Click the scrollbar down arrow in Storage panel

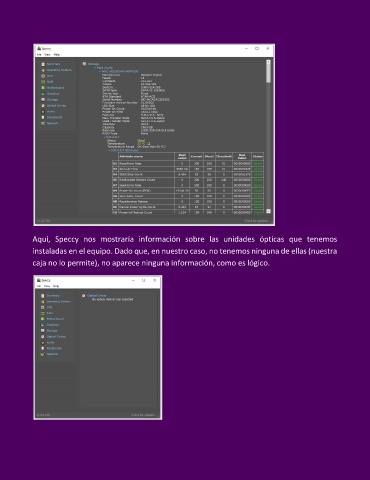[268, 211]
